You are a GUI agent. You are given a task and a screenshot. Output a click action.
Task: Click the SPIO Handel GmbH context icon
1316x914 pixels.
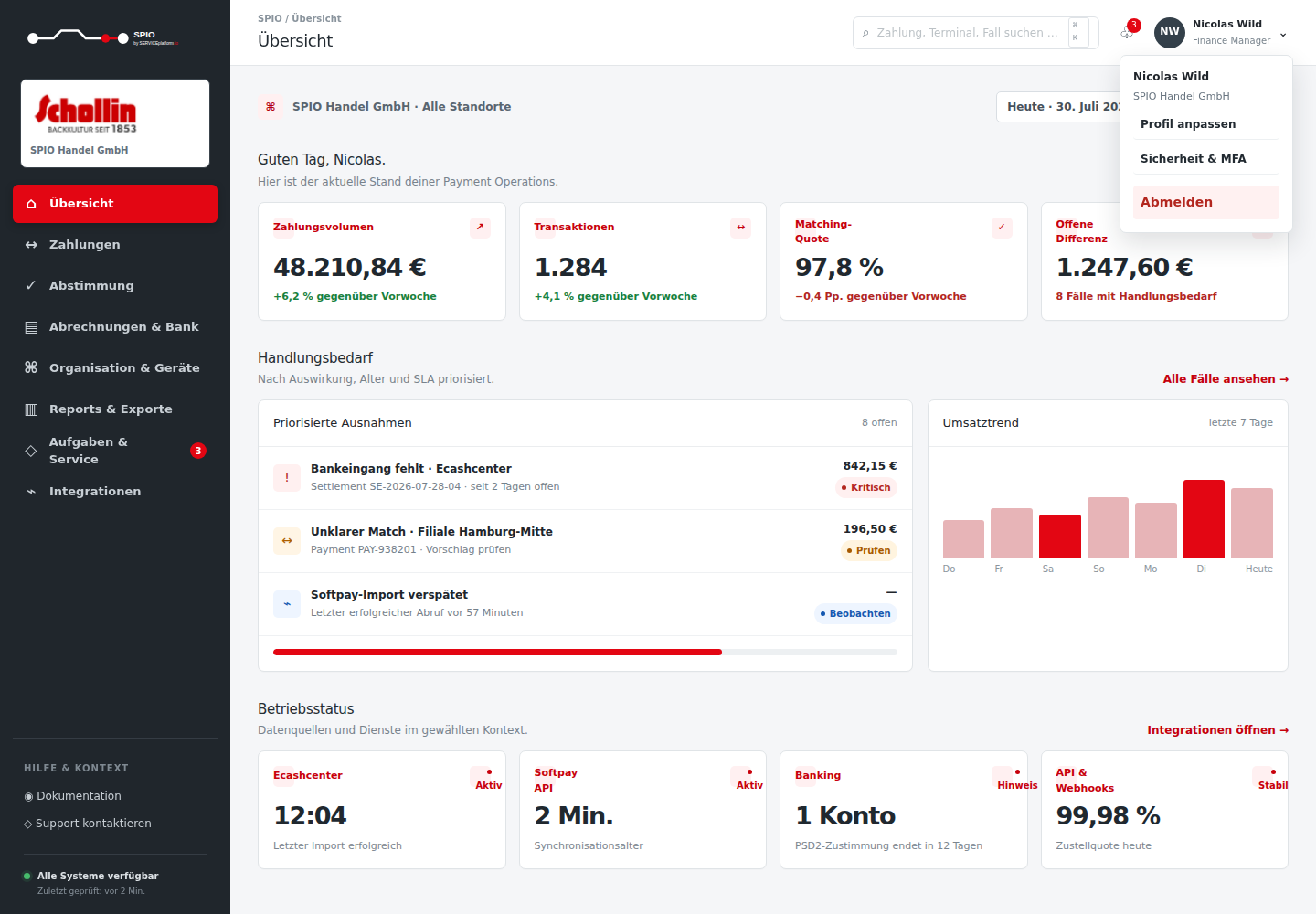[271, 107]
